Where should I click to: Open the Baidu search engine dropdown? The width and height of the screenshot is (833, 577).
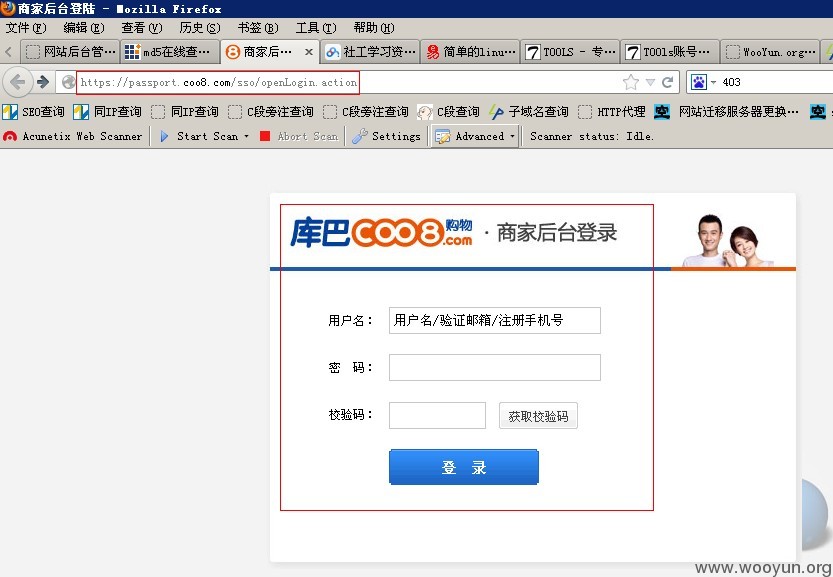pos(703,82)
